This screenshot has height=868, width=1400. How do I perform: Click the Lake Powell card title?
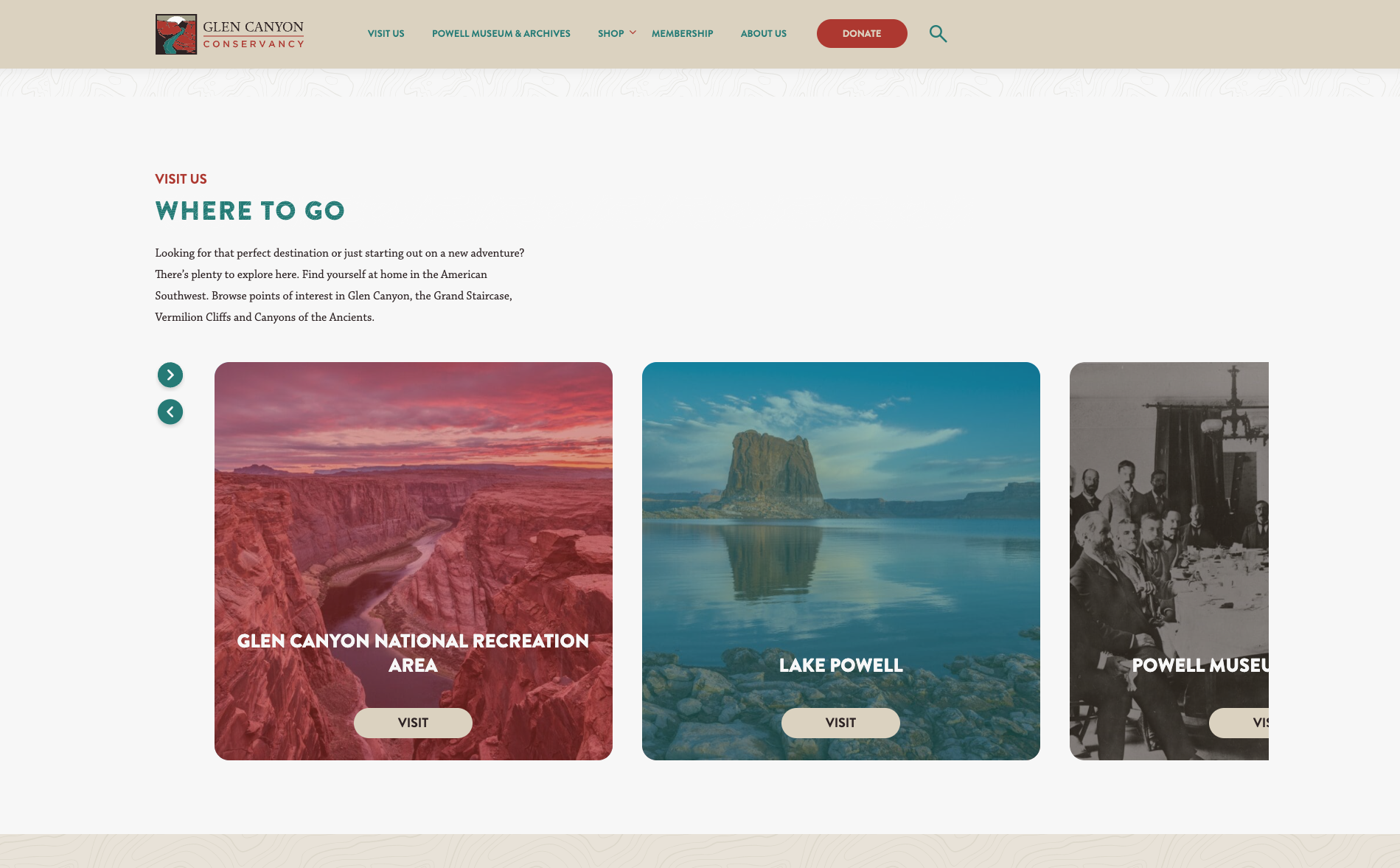tap(841, 665)
